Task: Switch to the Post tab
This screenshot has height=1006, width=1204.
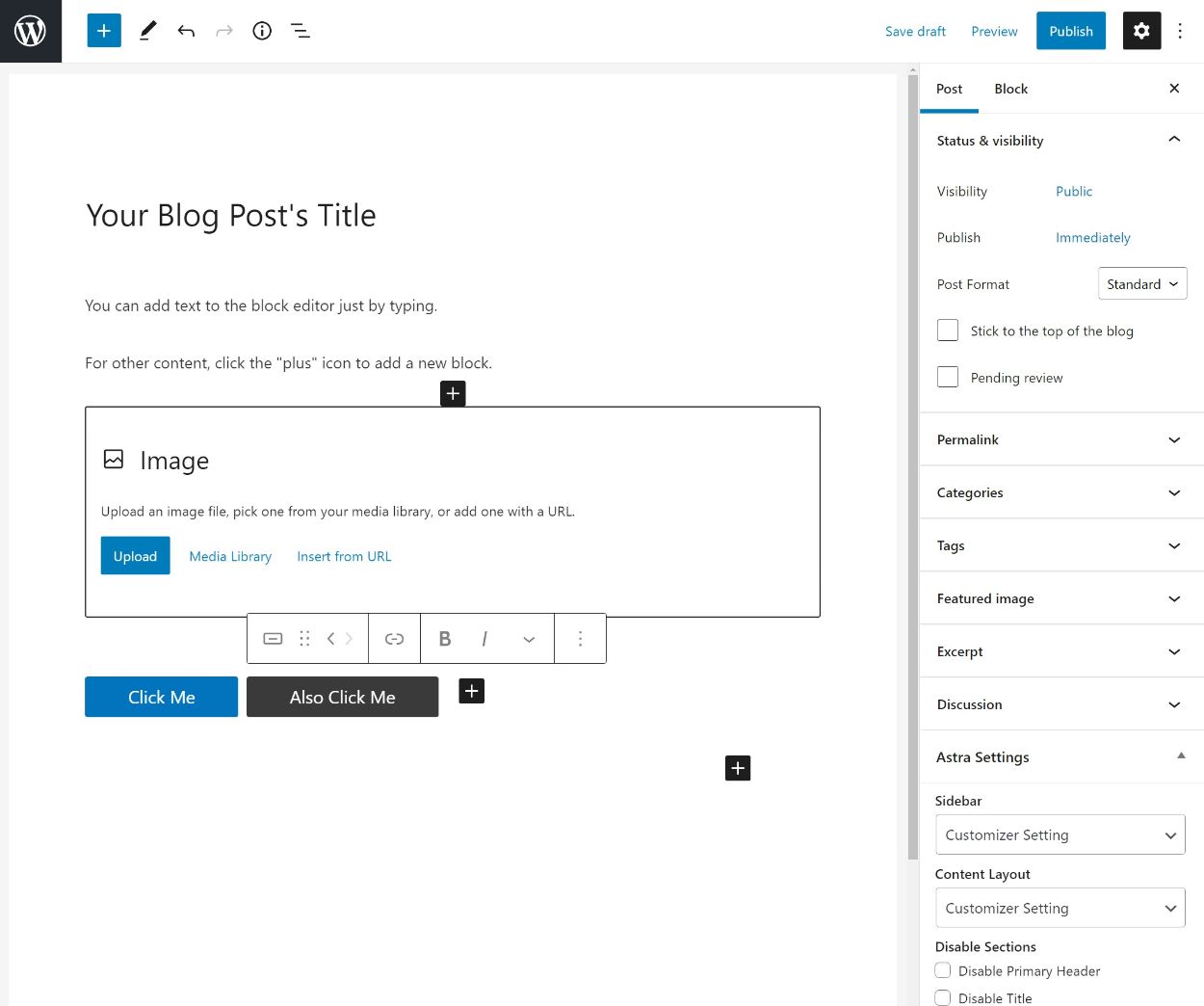Action: click(x=949, y=89)
